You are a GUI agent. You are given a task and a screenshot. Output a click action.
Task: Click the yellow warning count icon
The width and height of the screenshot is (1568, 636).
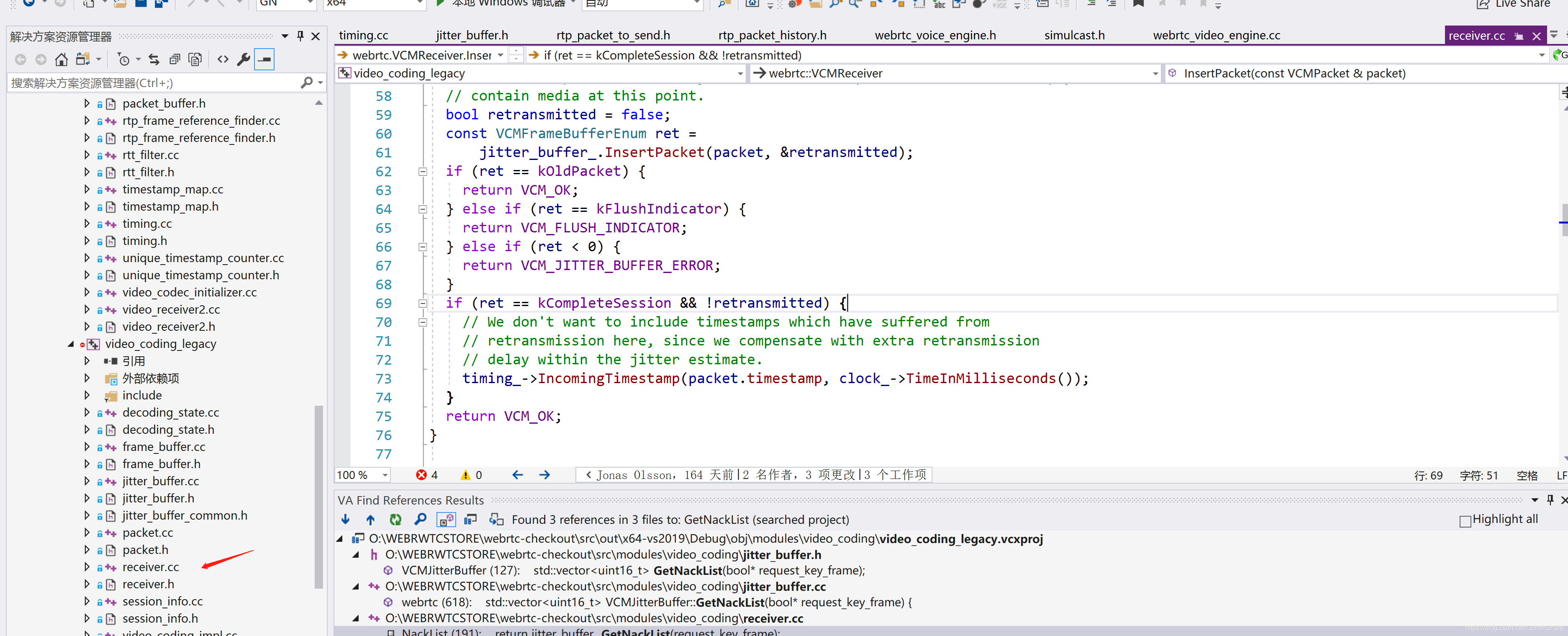pyautogui.click(x=466, y=474)
